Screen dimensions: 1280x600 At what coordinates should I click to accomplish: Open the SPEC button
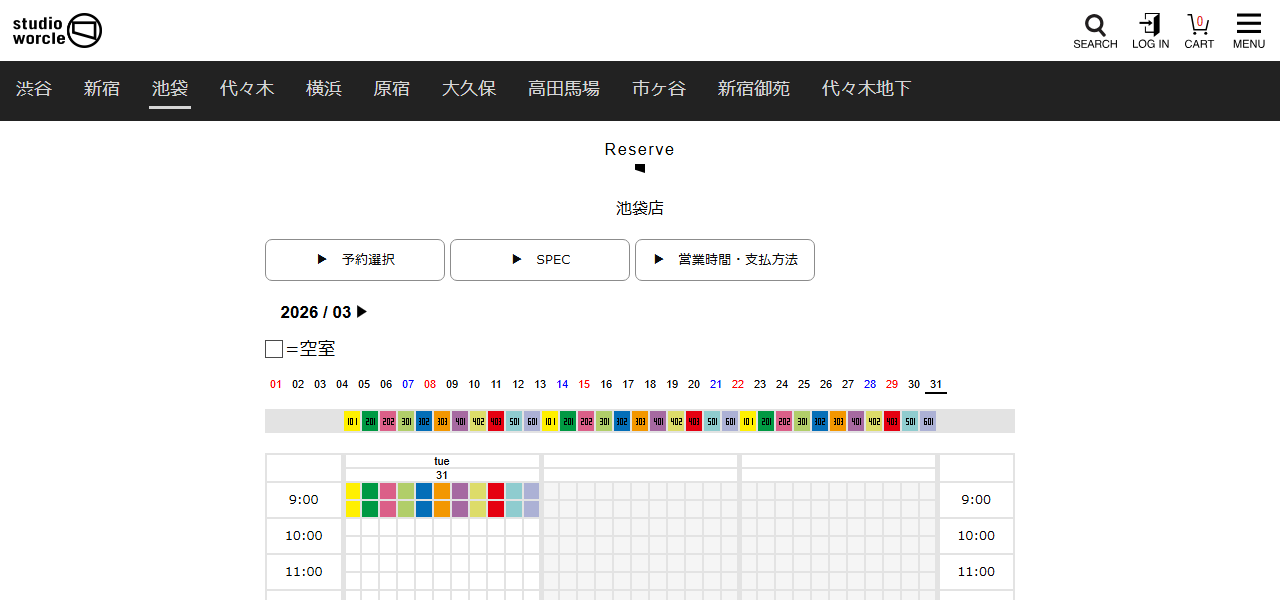tap(540, 259)
